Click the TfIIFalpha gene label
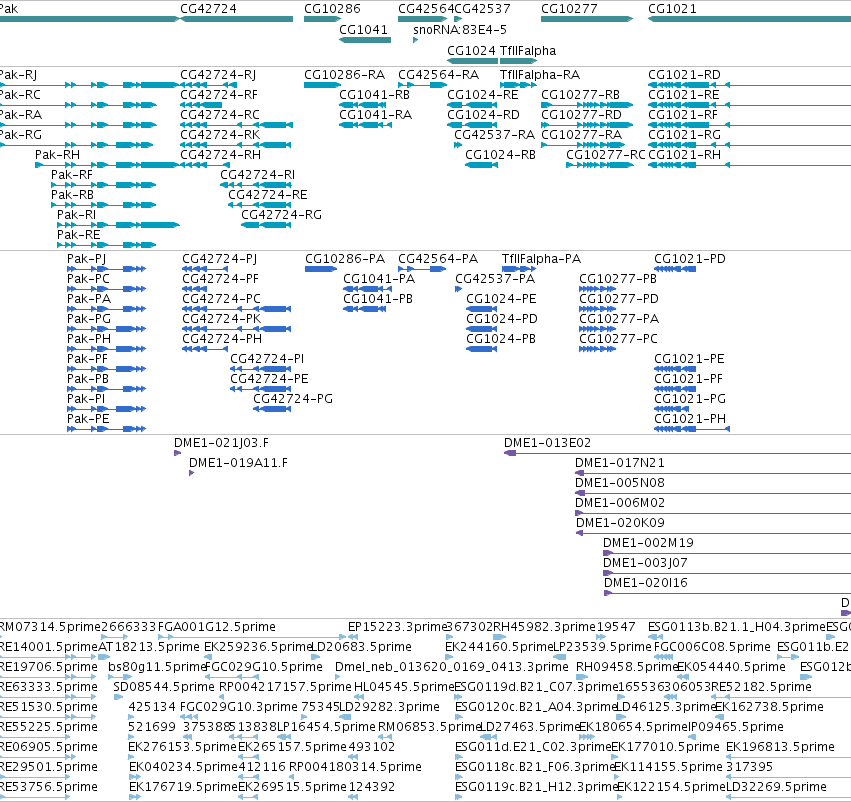This screenshot has width=851, height=802. 528,51
